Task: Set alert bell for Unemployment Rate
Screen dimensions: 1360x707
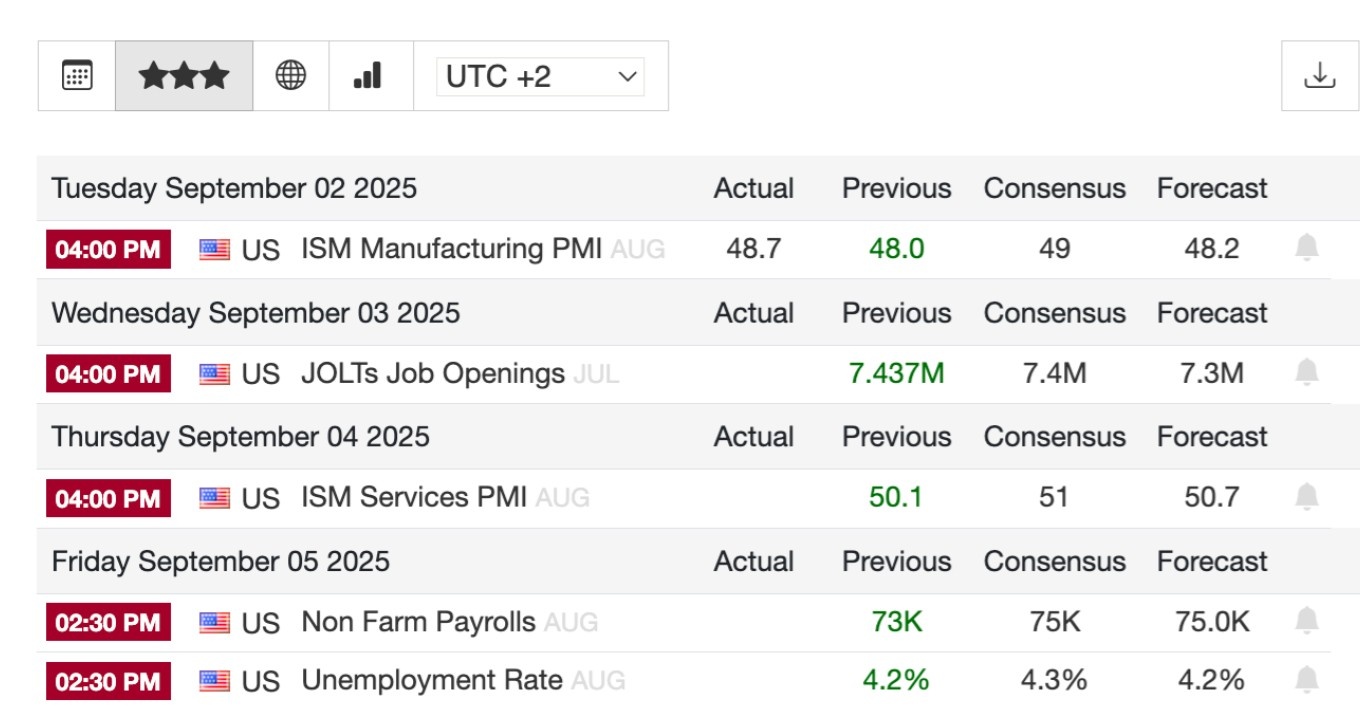Action: click(x=1306, y=681)
